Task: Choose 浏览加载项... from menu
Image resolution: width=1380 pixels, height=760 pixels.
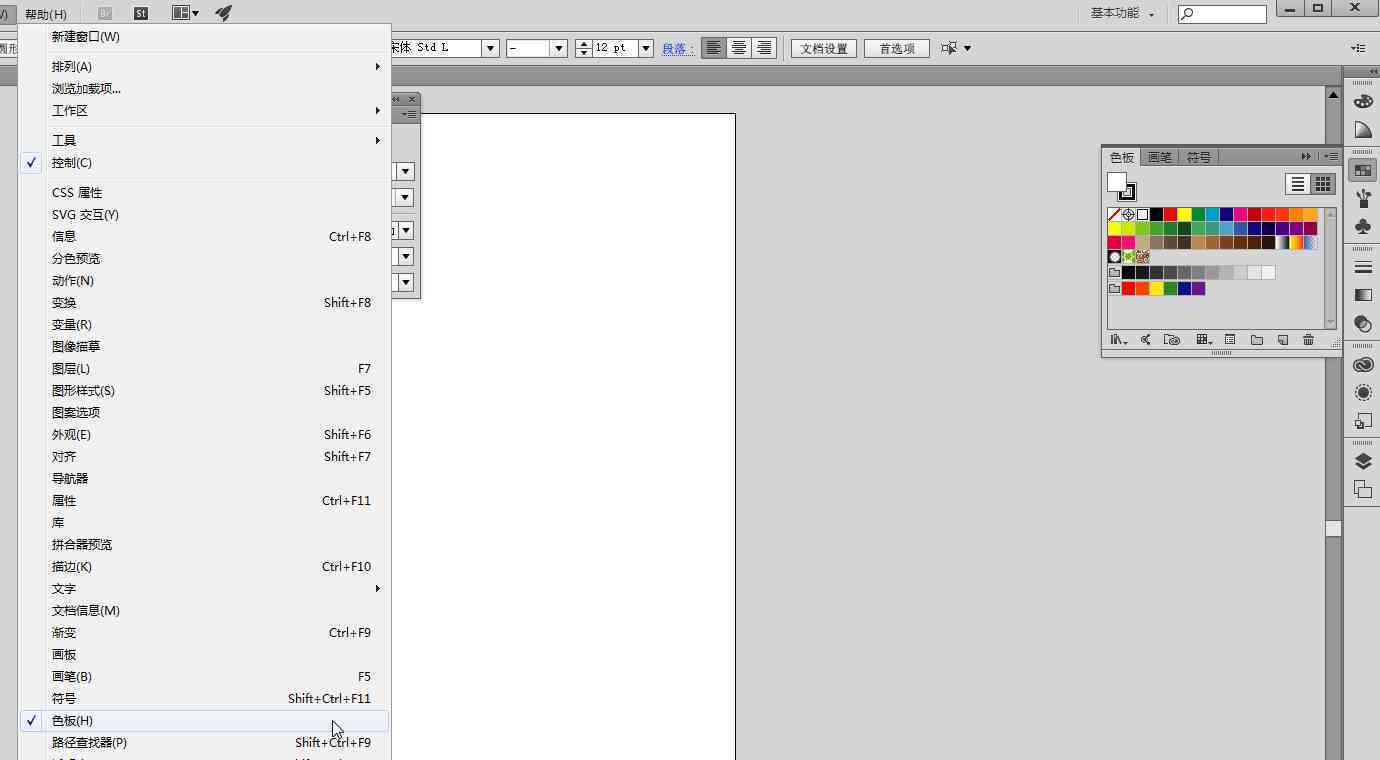Action: tap(204, 89)
